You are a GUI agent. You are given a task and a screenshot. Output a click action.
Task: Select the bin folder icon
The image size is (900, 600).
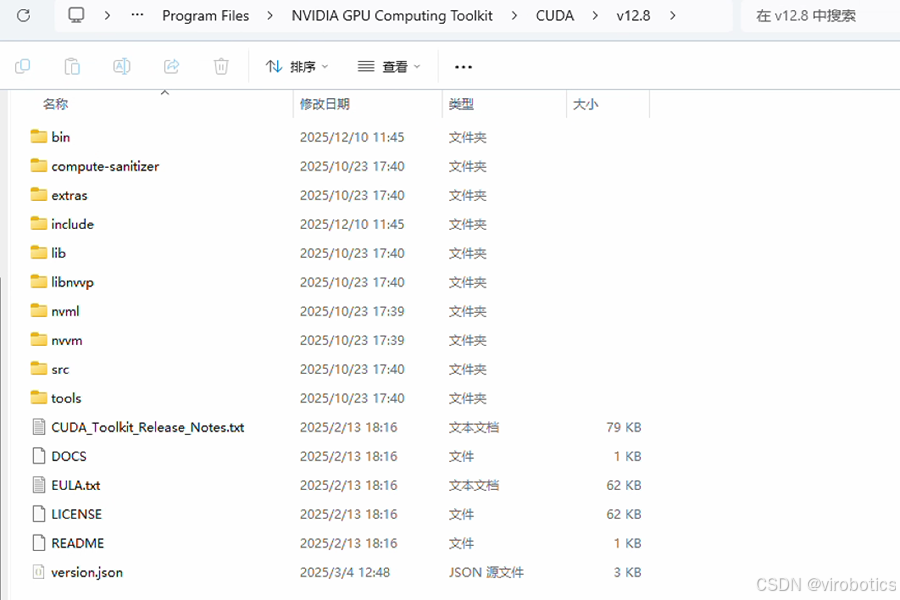click(38, 137)
